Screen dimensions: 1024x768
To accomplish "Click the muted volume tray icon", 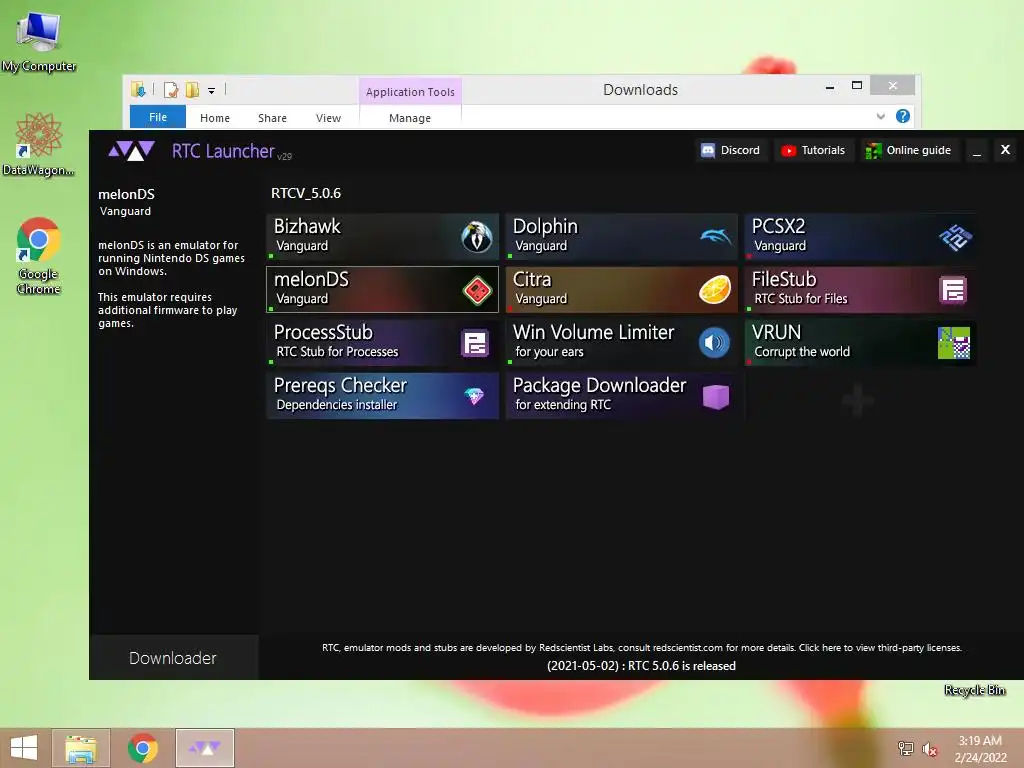I will pyautogui.click(x=930, y=749).
